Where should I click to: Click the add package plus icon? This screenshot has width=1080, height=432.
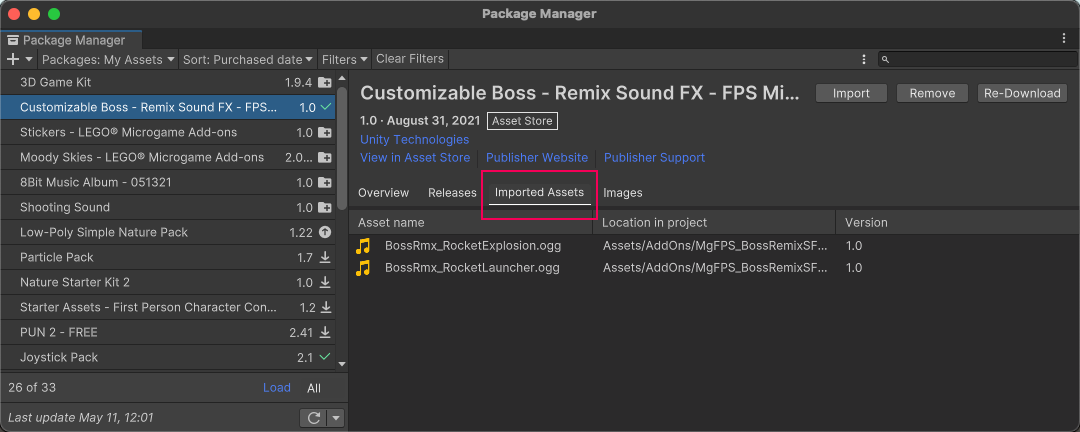tap(12, 59)
